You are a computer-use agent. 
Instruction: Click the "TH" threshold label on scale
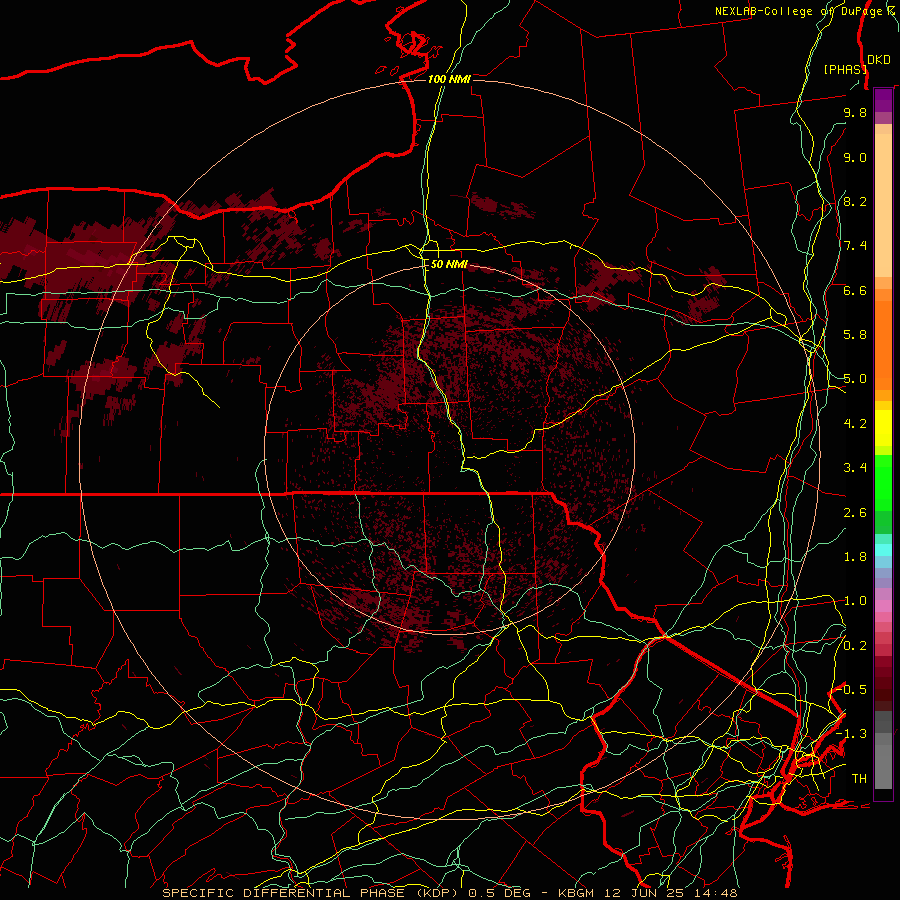click(x=859, y=779)
